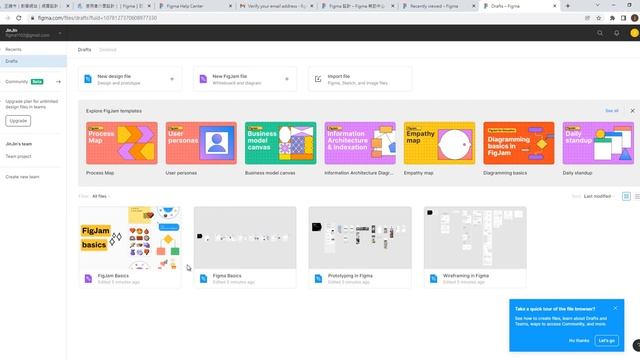Image resolution: width=640 pixels, height=360 pixels.
Task: Click Let's go in the tour popup
Action: tap(607, 340)
